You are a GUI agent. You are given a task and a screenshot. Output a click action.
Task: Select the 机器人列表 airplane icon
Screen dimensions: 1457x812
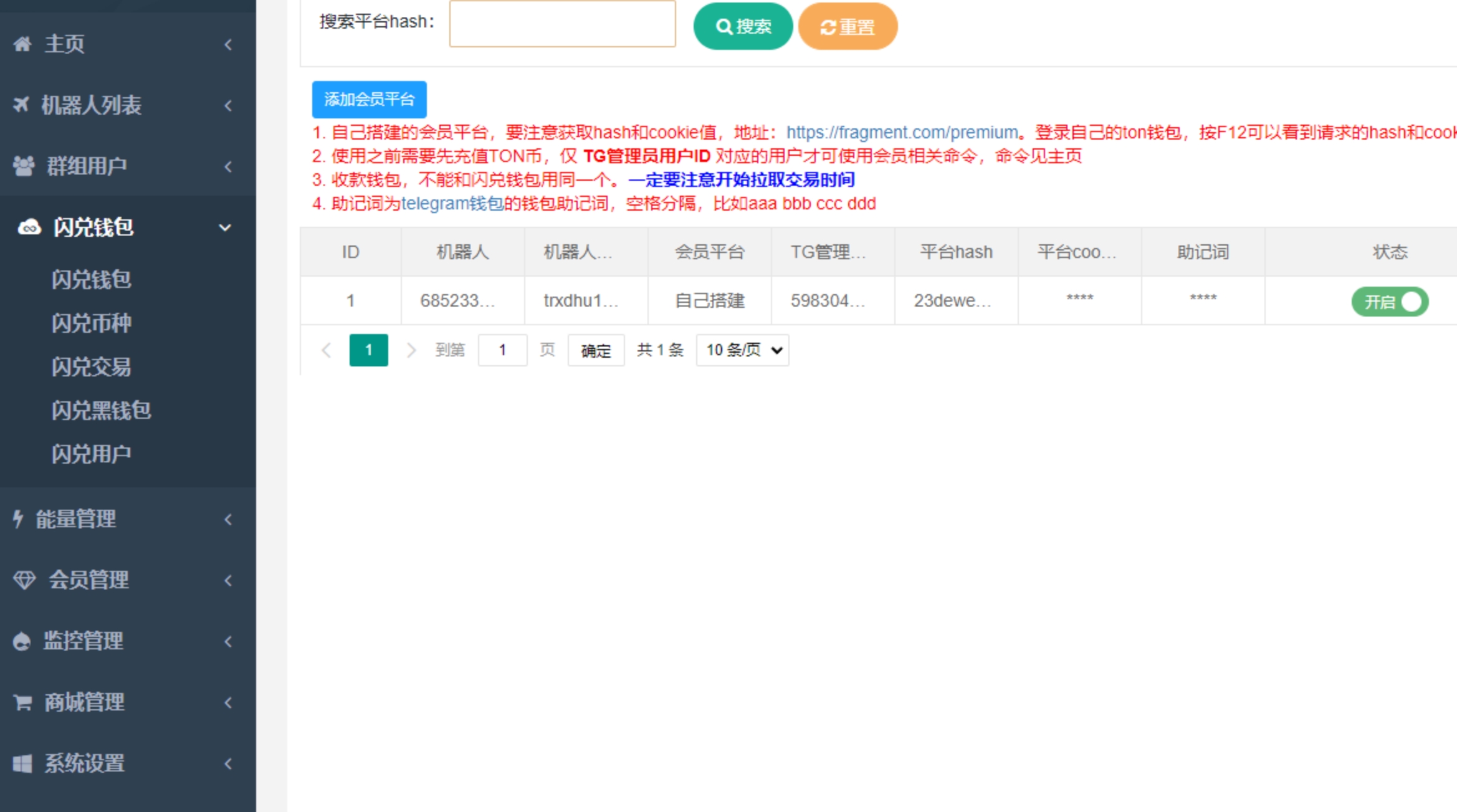tap(21, 105)
